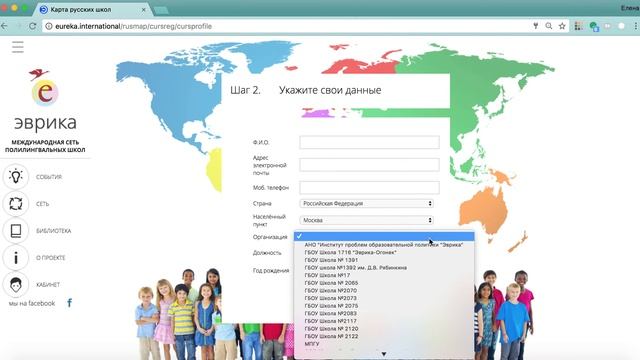Click the saved password key icon
This screenshot has width=640, height=360.
point(536,26)
